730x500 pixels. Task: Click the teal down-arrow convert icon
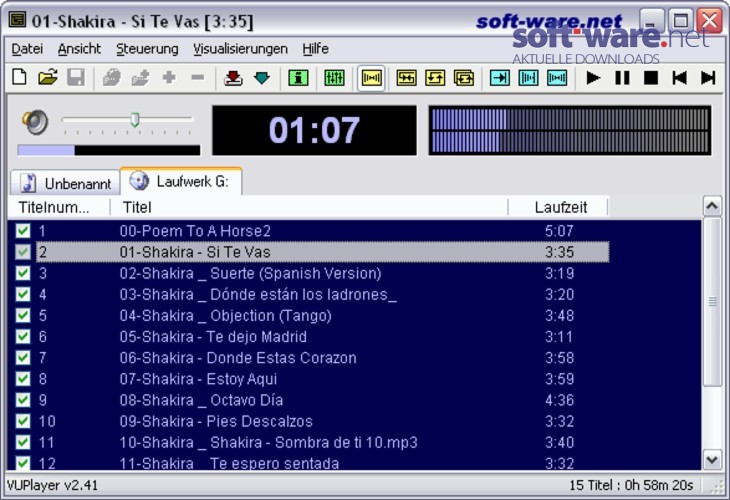coord(262,77)
